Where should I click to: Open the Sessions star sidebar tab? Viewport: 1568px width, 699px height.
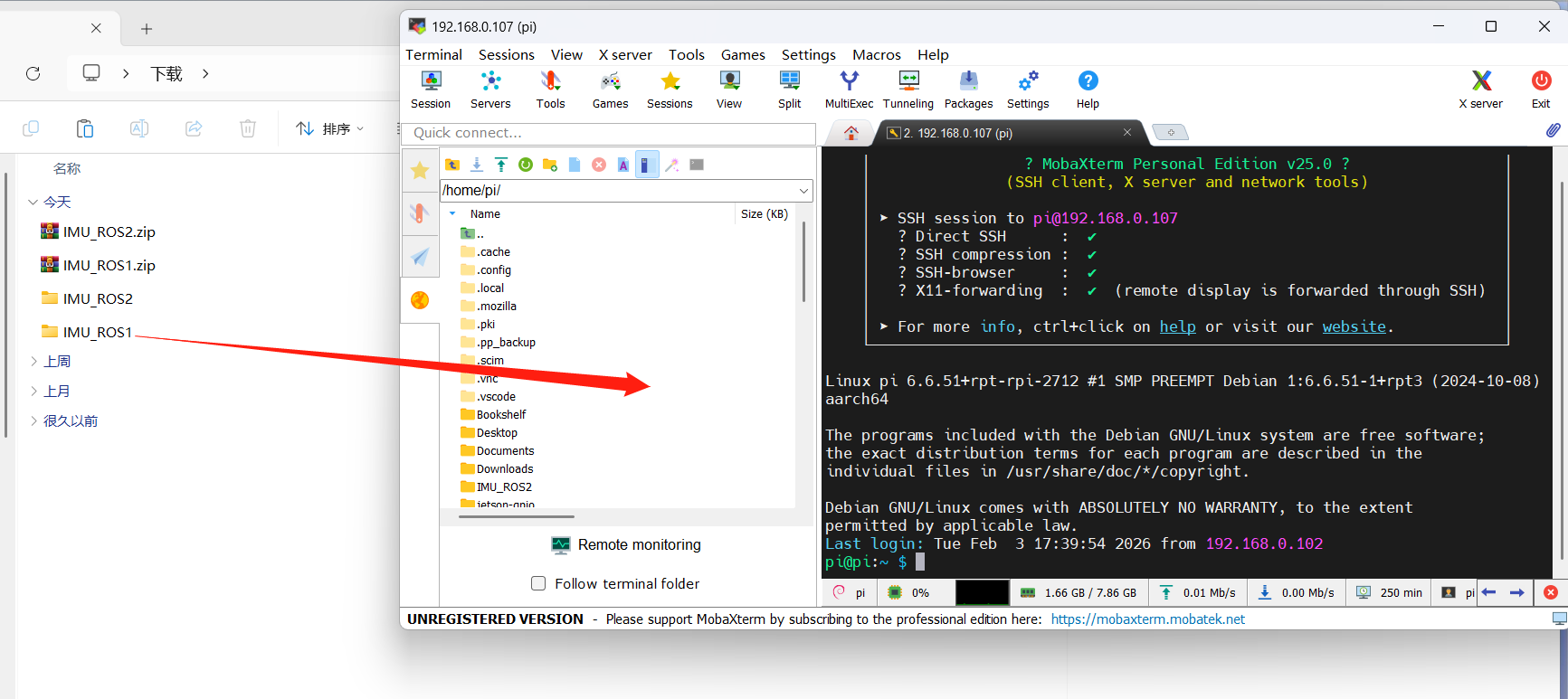click(x=420, y=170)
